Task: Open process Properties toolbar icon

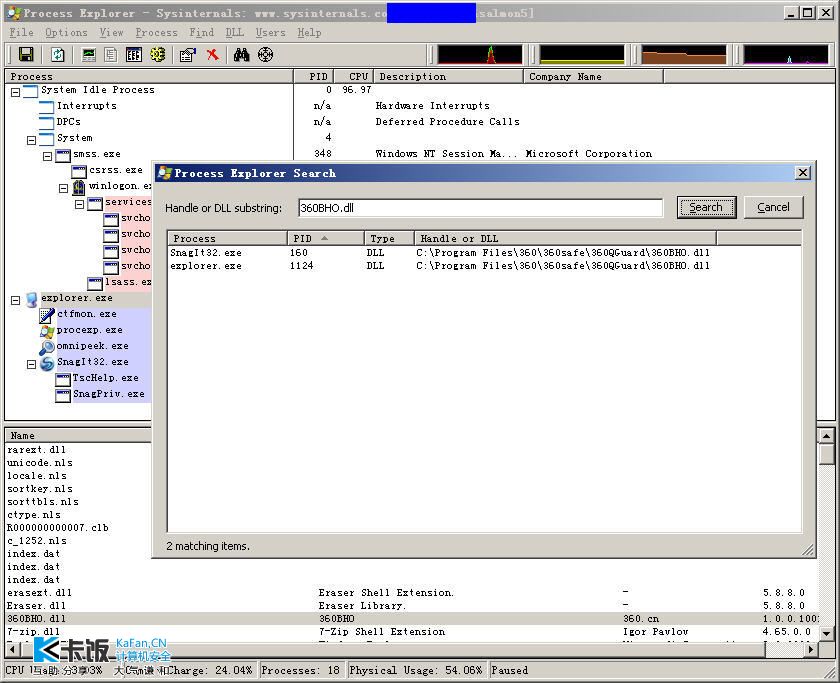Action: pos(188,54)
